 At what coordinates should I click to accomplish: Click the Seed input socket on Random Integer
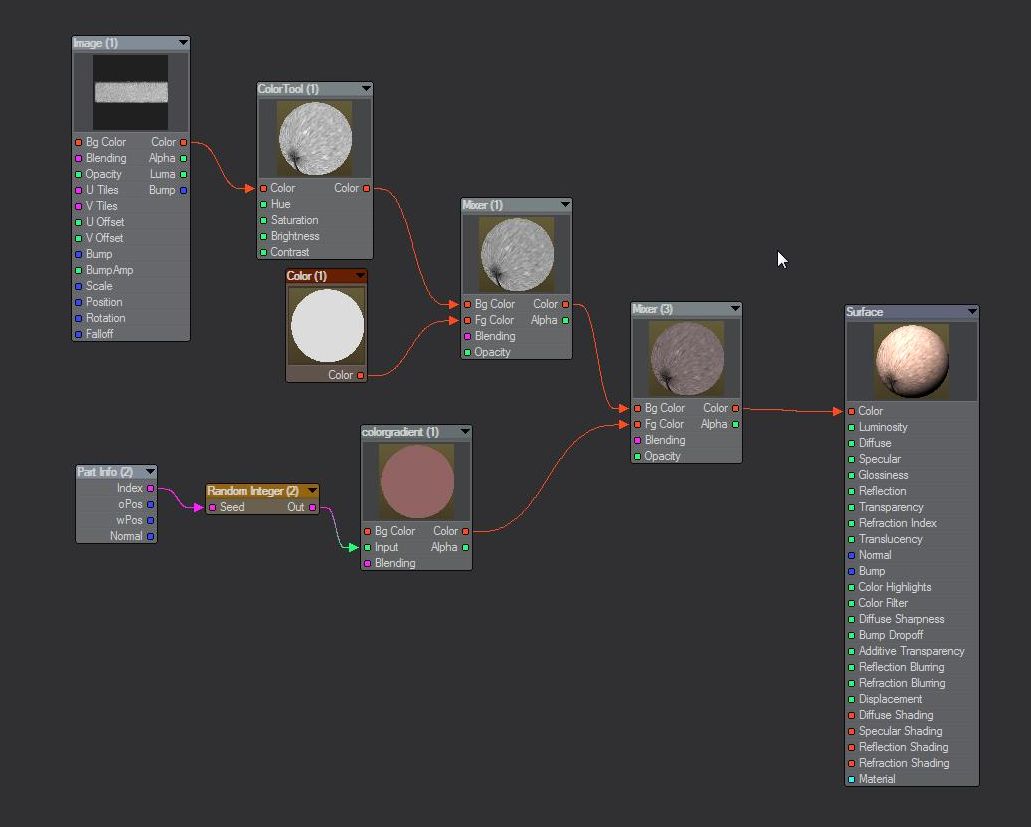[x=212, y=507]
